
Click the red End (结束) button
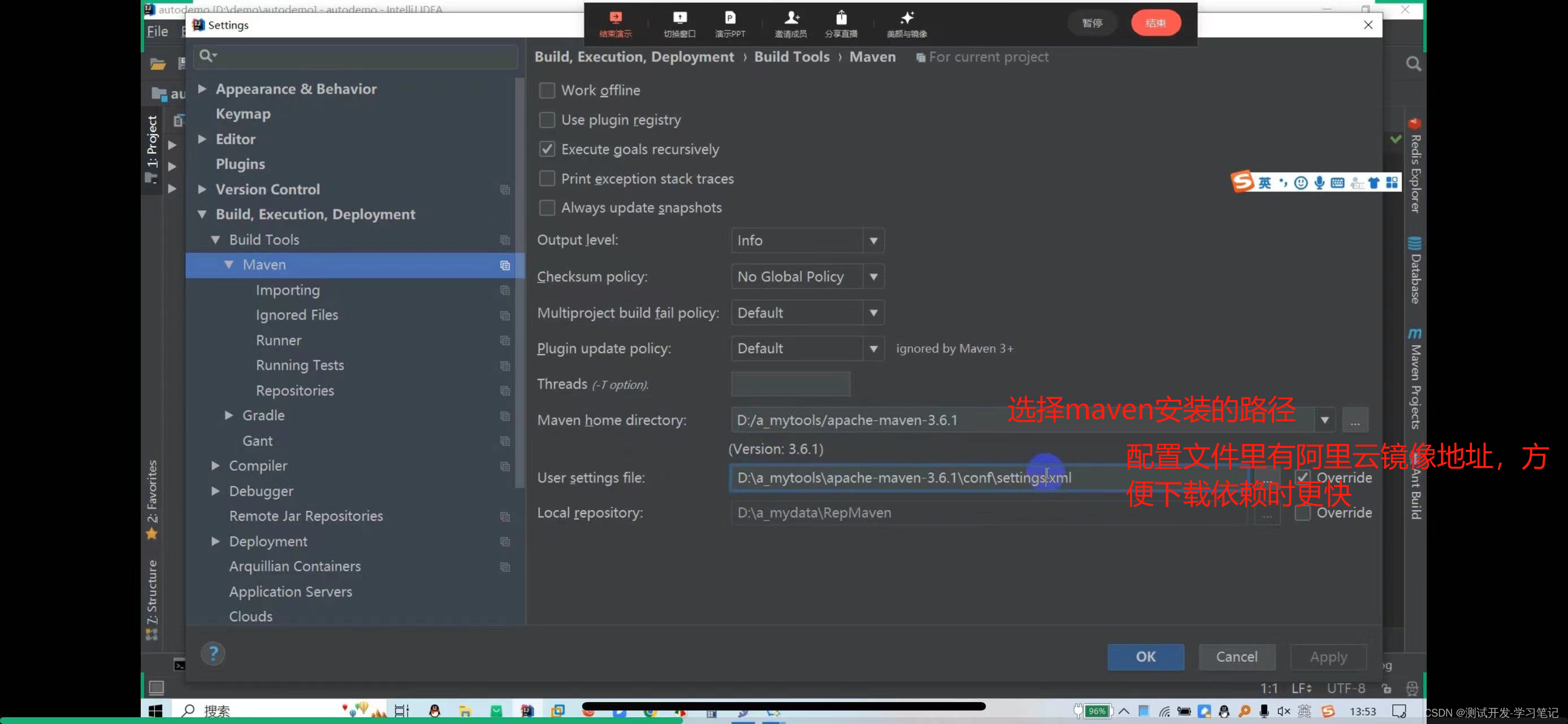click(1155, 23)
